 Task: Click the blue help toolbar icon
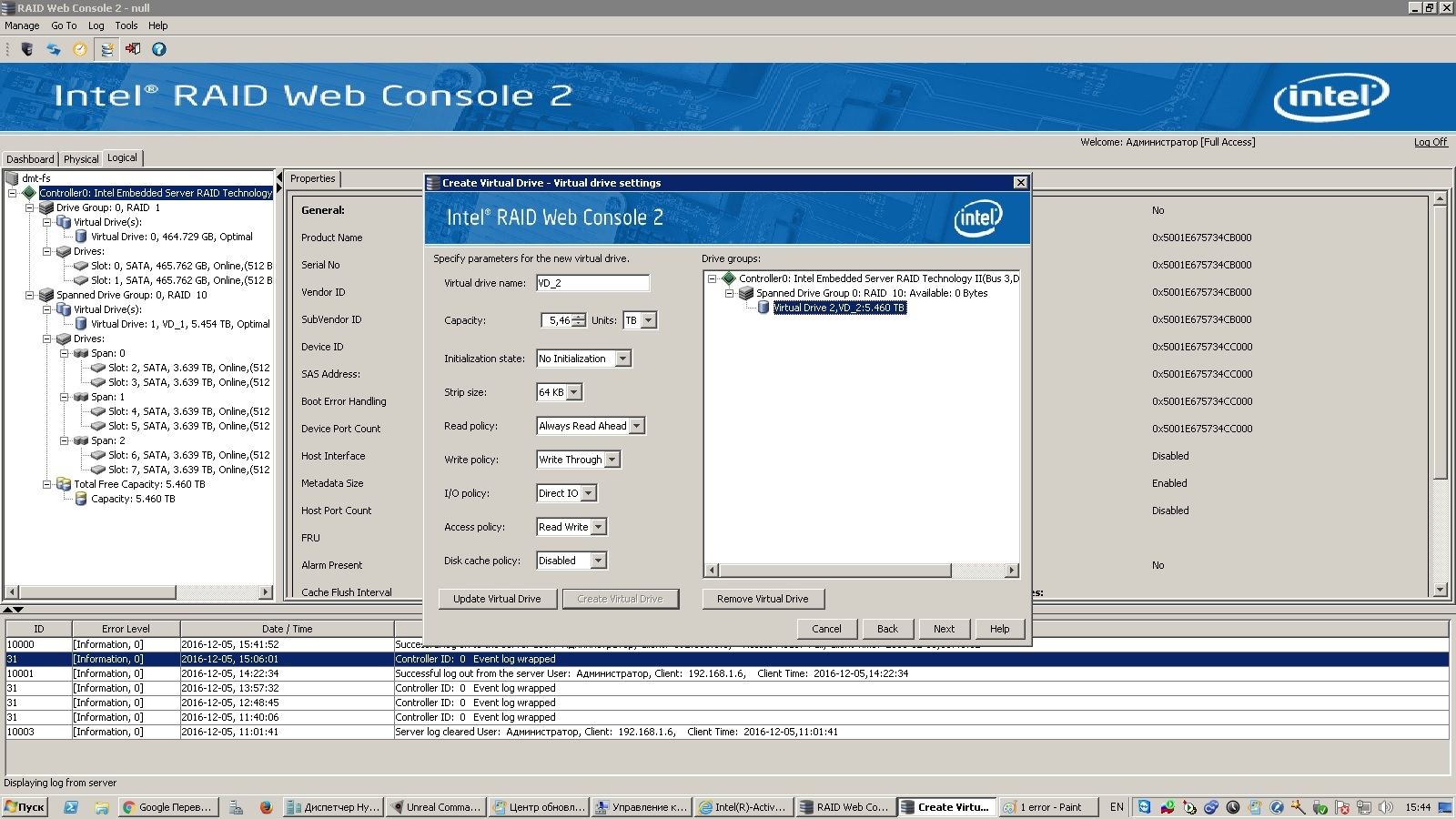159,49
